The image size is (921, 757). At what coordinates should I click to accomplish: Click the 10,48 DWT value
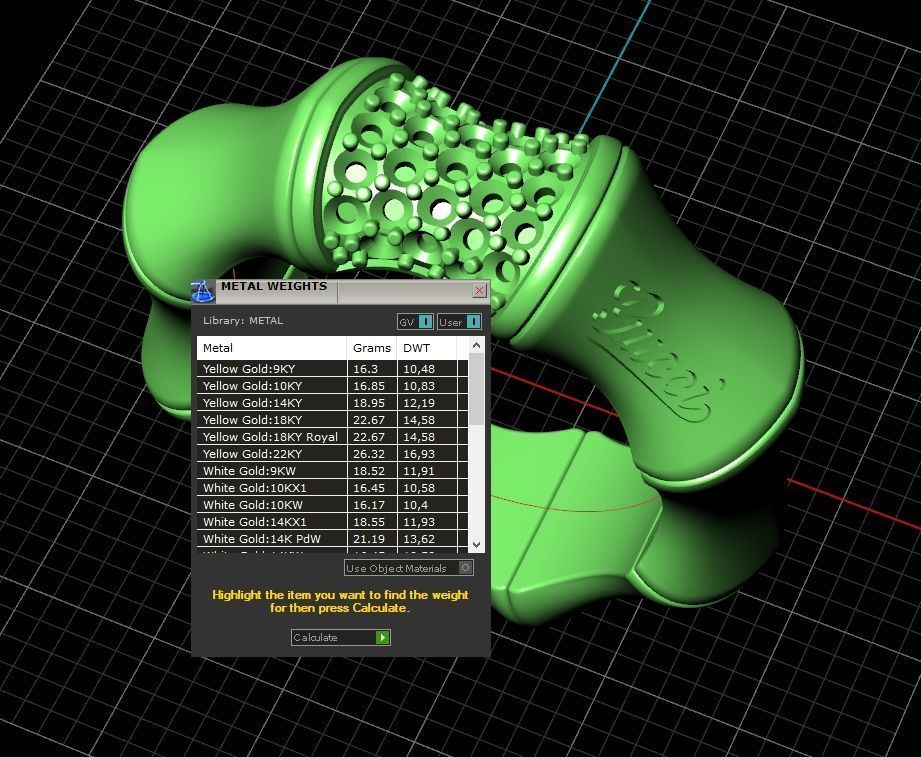pos(419,369)
